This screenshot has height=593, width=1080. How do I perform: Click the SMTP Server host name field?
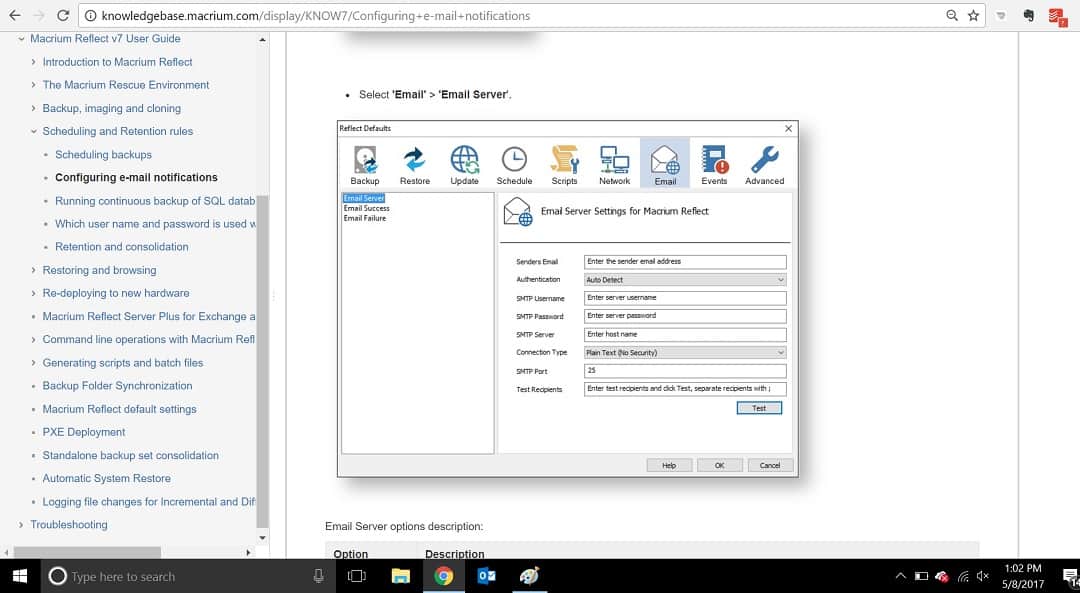coord(685,334)
